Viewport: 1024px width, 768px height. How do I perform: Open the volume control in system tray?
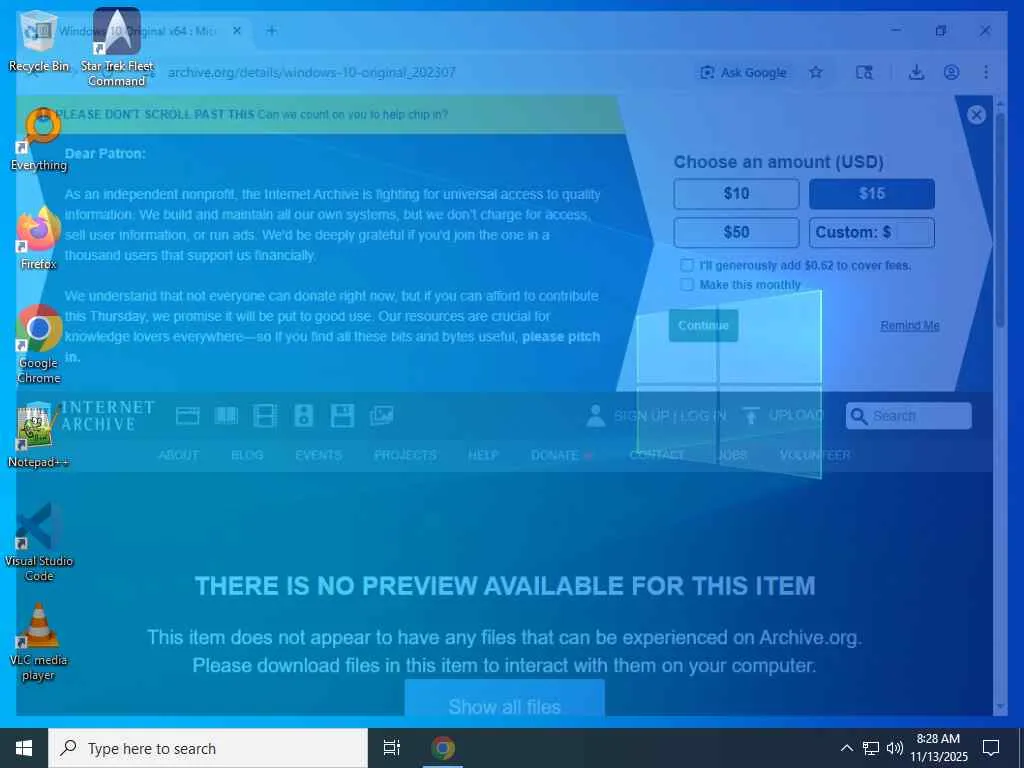coord(895,748)
